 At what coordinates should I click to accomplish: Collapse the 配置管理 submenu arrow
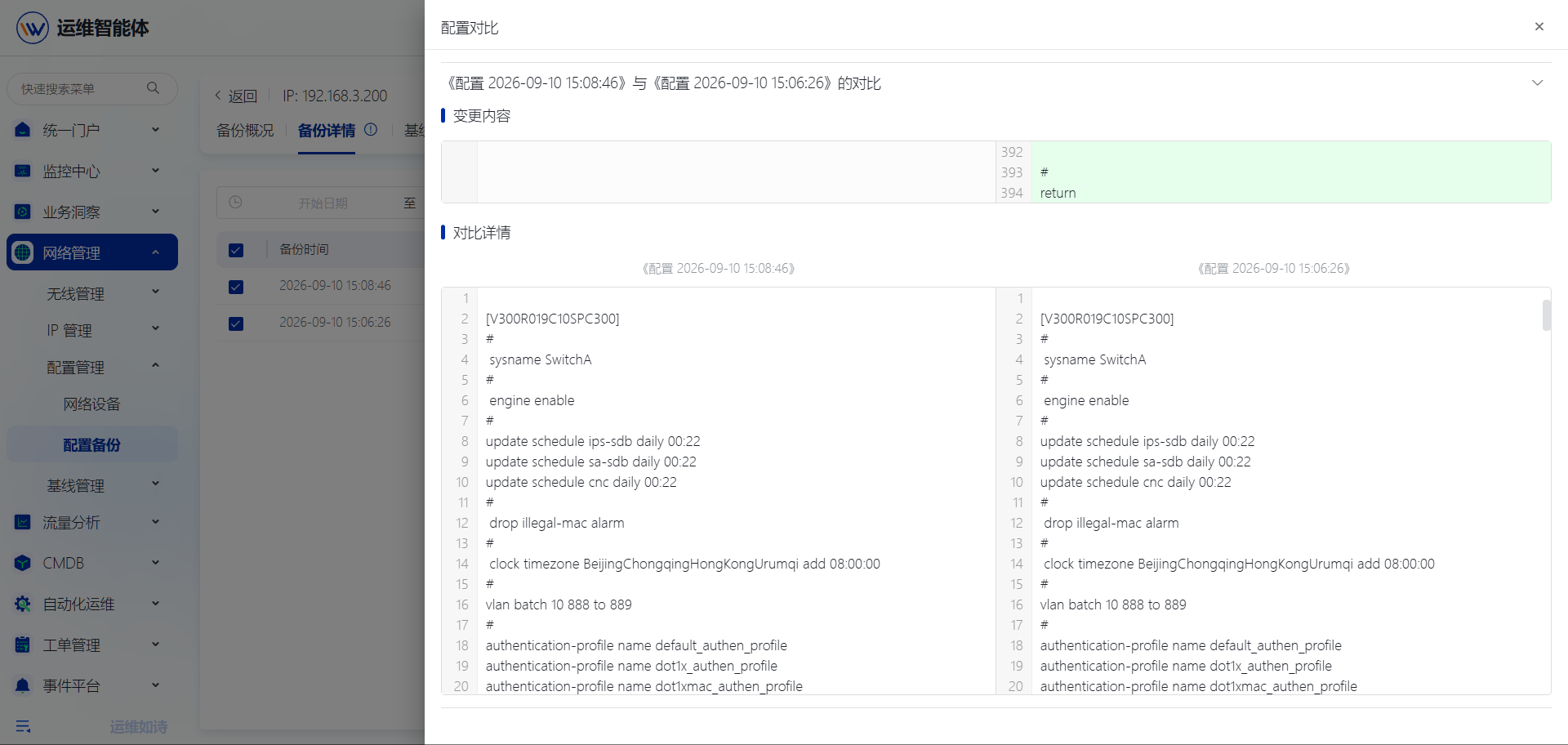(x=155, y=365)
